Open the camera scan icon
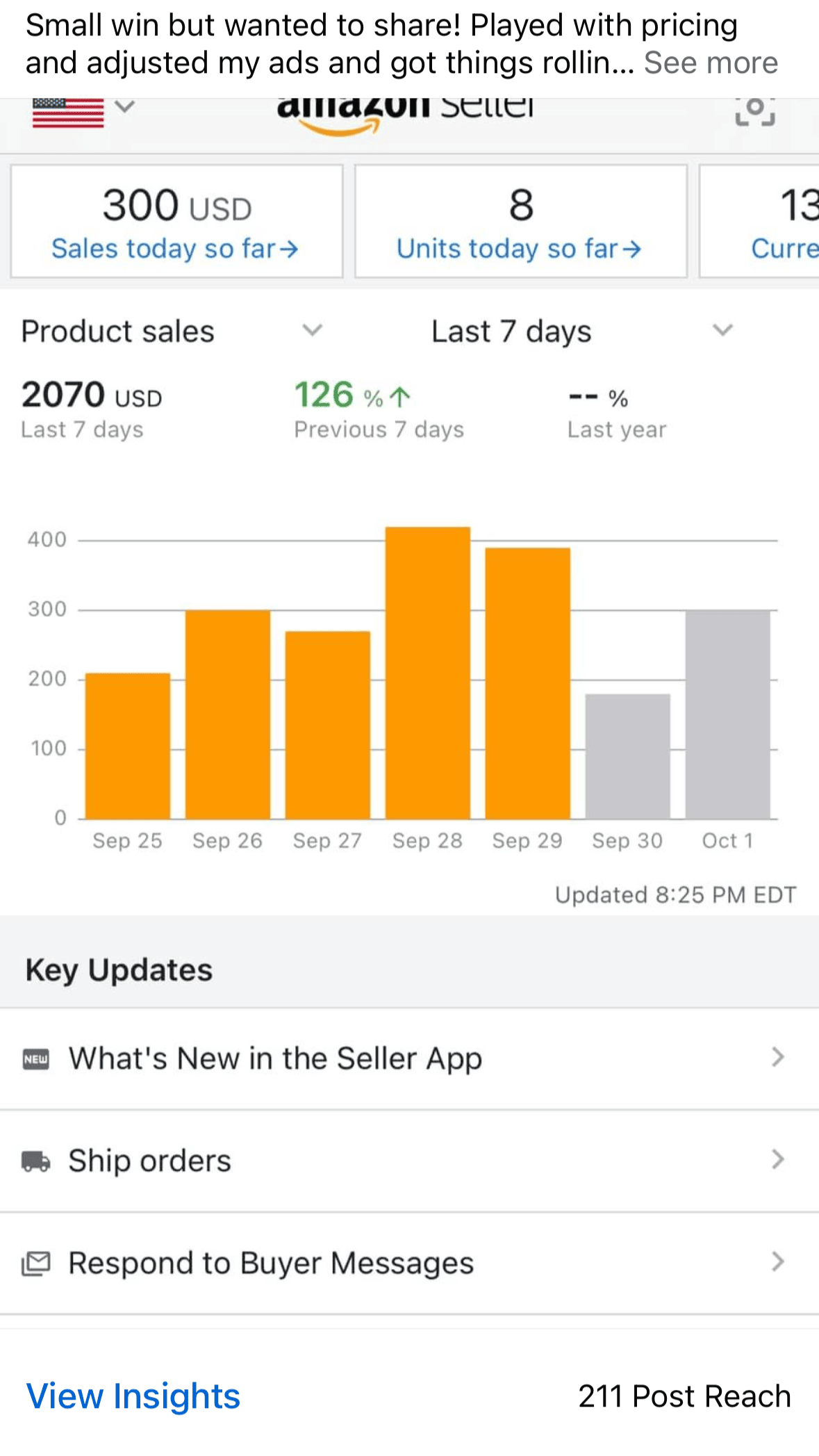This screenshot has width=819, height=1456. tap(755, 111)
